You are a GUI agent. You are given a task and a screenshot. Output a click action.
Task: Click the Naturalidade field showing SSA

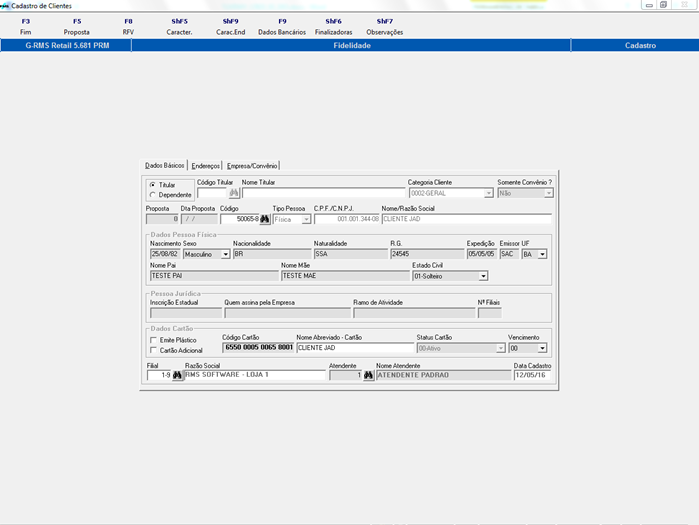pyautogui.click(x=351, y=254)
